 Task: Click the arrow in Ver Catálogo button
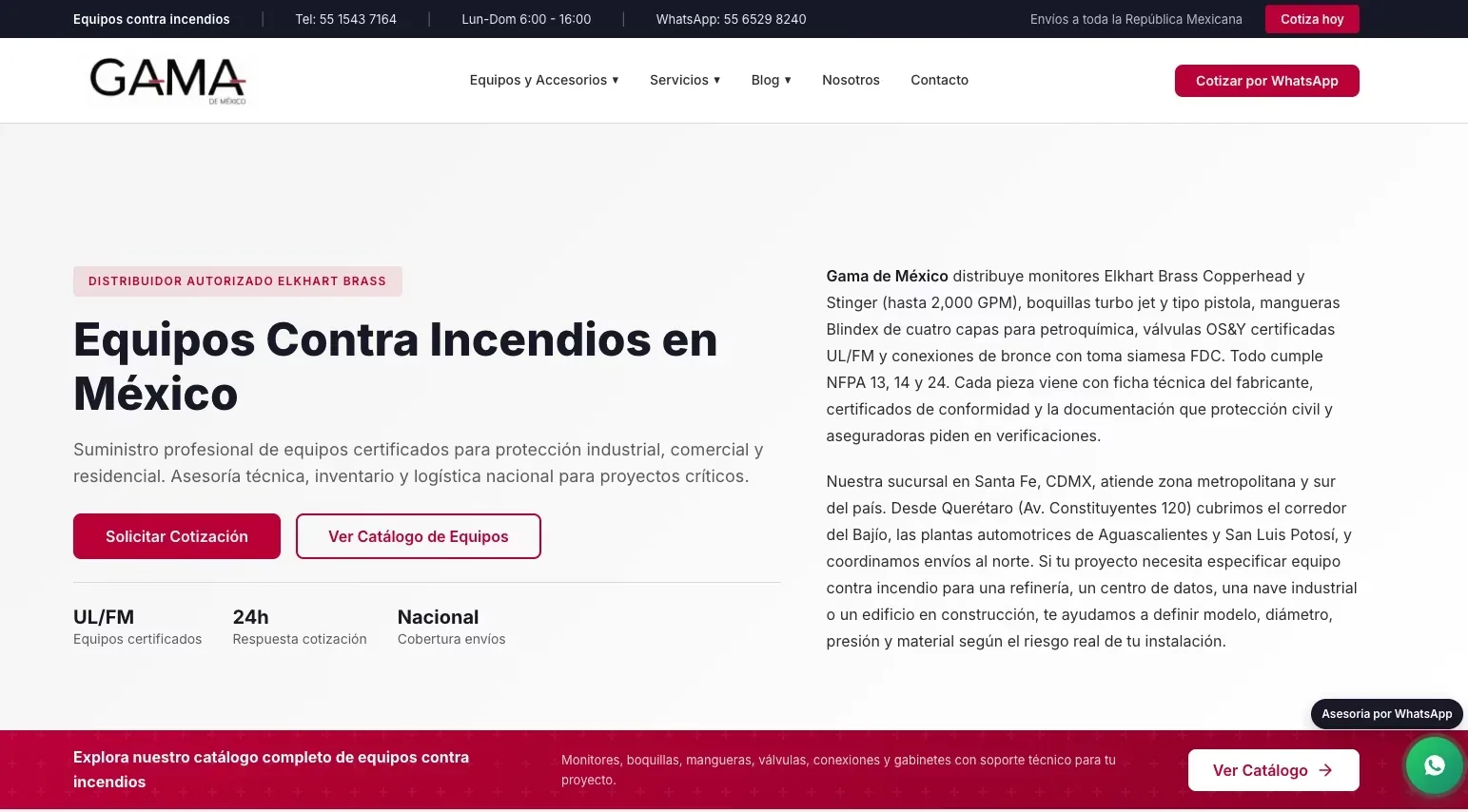tap(1325, 770)
